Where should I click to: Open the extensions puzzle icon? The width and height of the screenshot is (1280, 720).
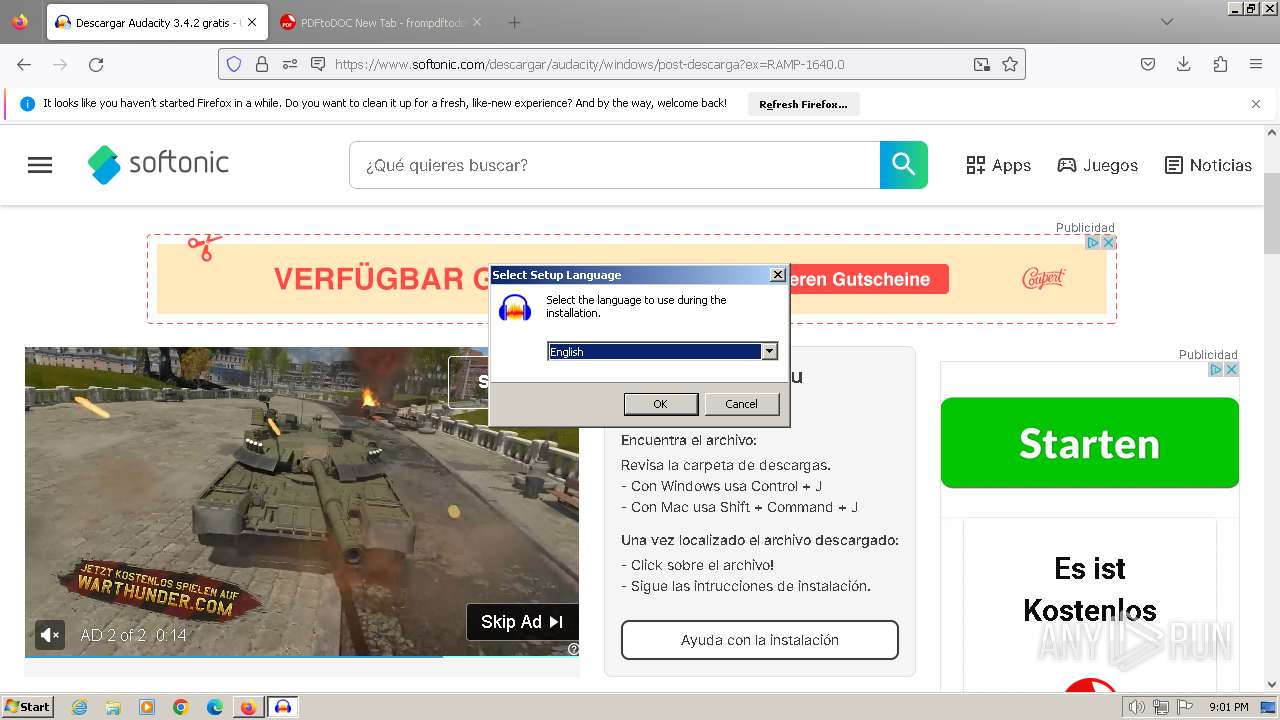tap(1220, 64)
